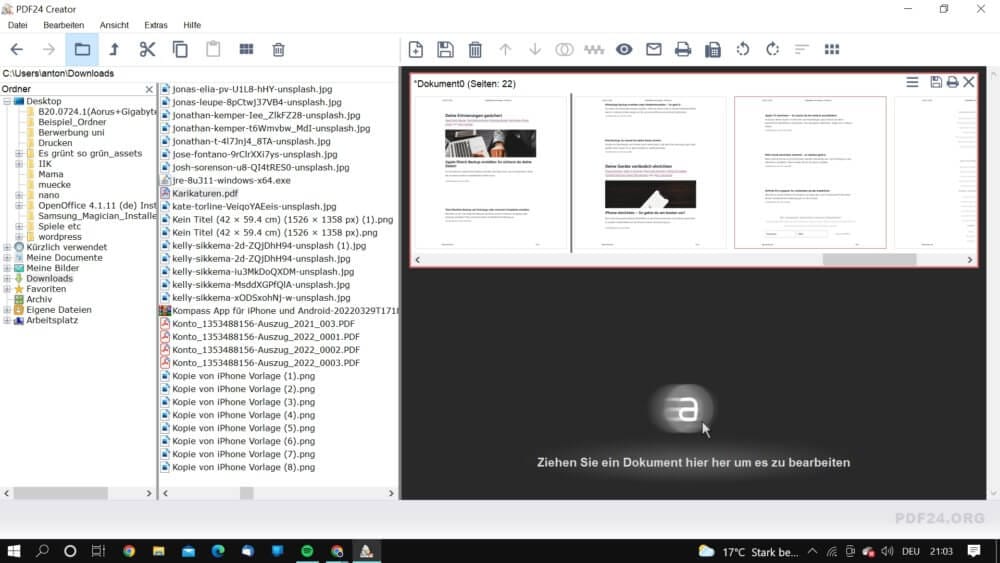This screenshot has height=563, width=1000.
Task: Select third page thumbnail with red border
Action: [x=810, y=172]
